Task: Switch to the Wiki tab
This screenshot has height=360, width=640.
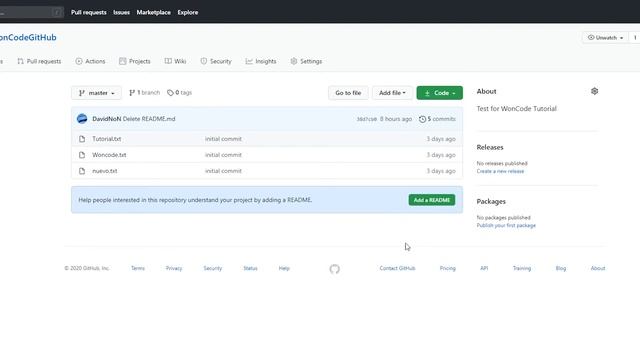Action: coord(176,61)
